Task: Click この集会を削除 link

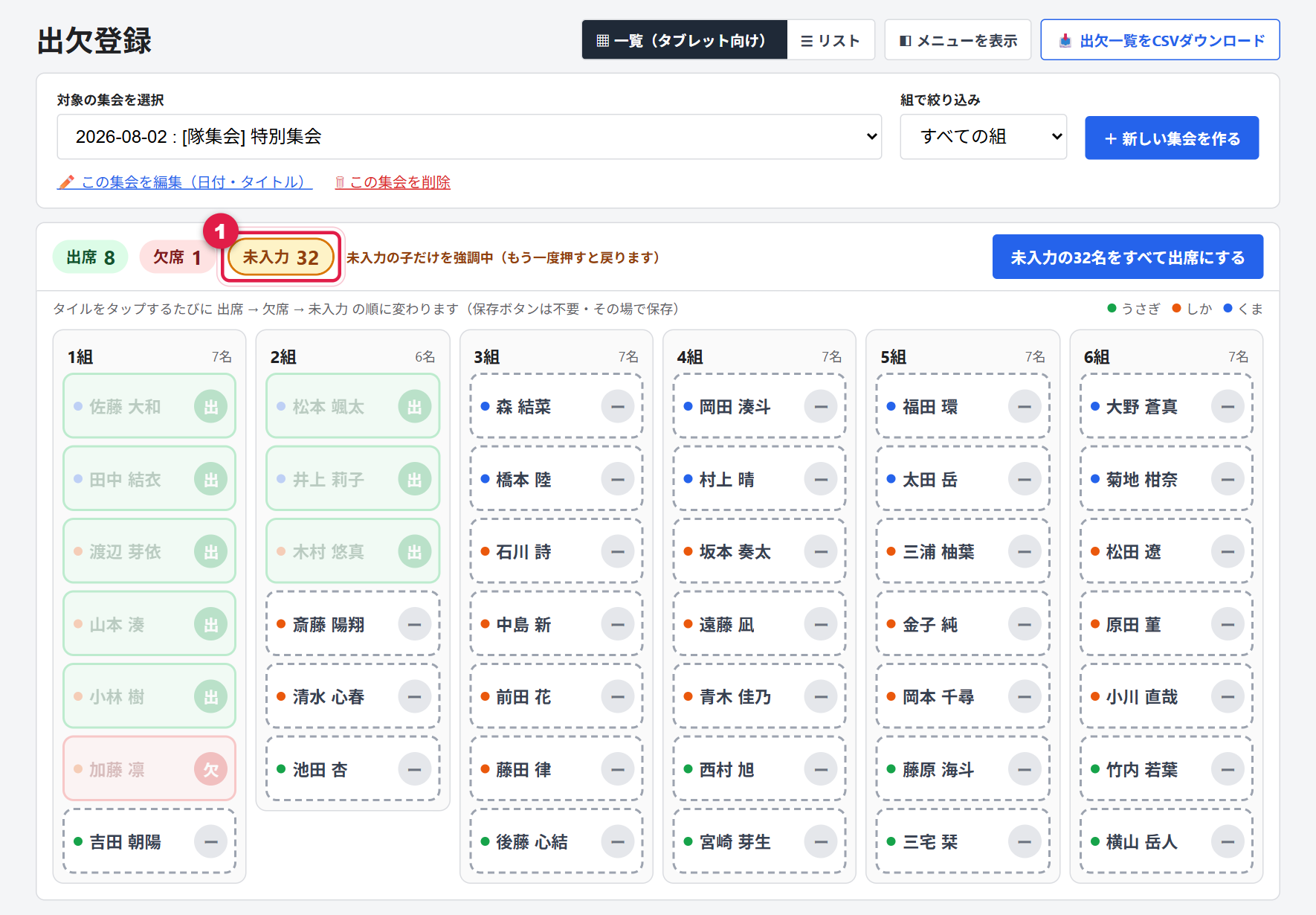Action: [x=393, y=182]
